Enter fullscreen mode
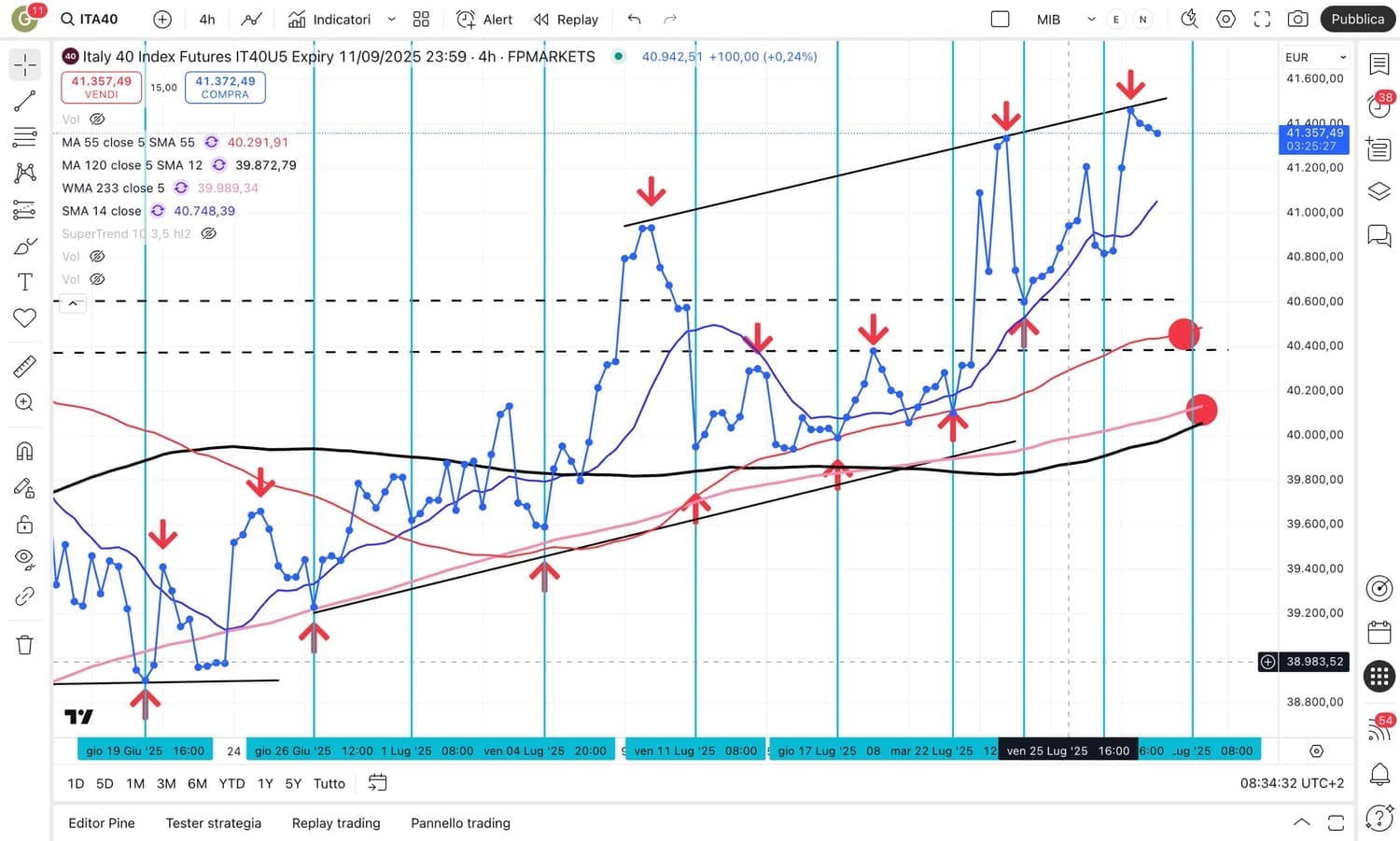 tap(1262, 19)
